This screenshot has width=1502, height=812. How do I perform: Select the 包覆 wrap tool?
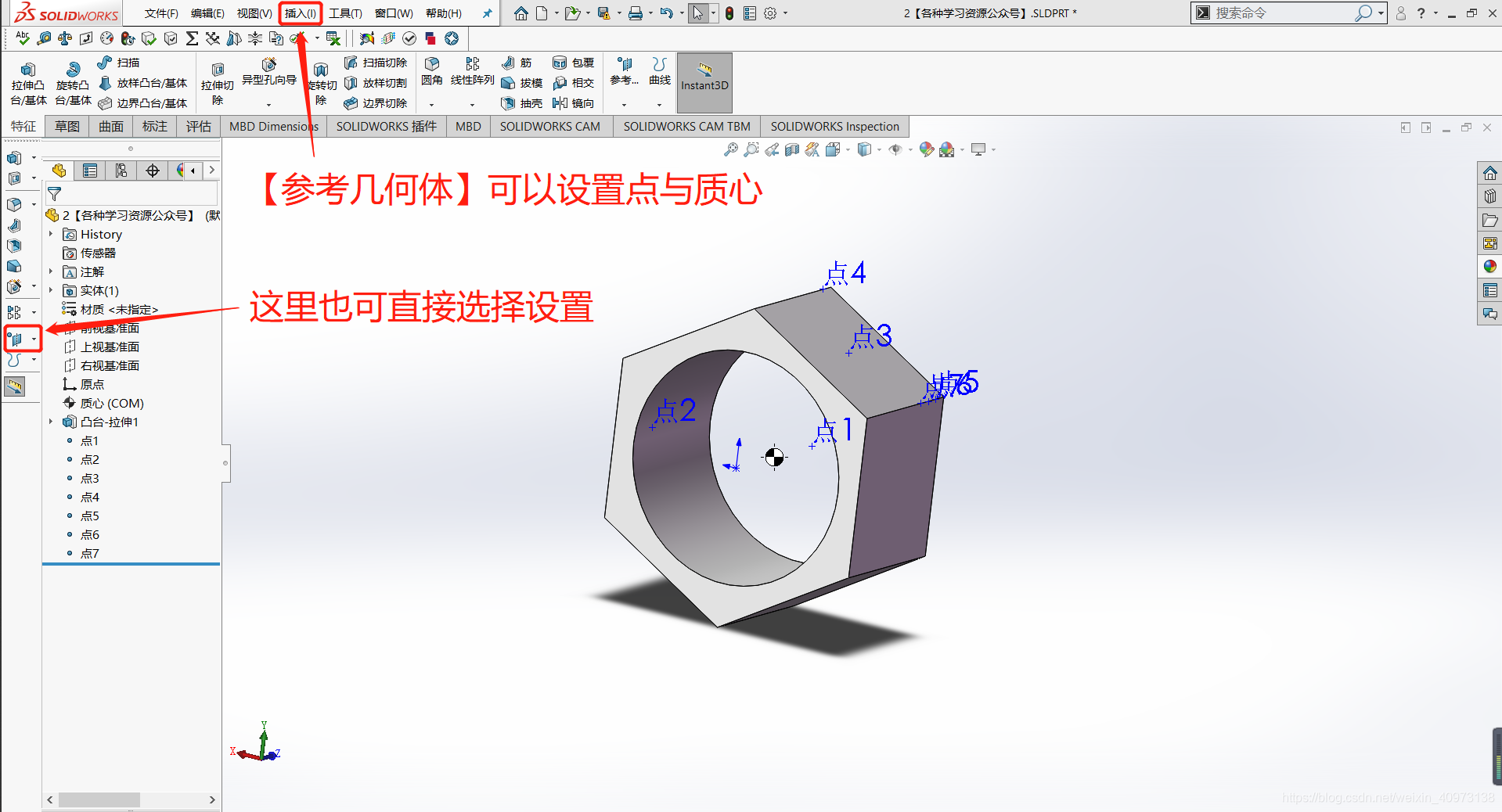573,63
